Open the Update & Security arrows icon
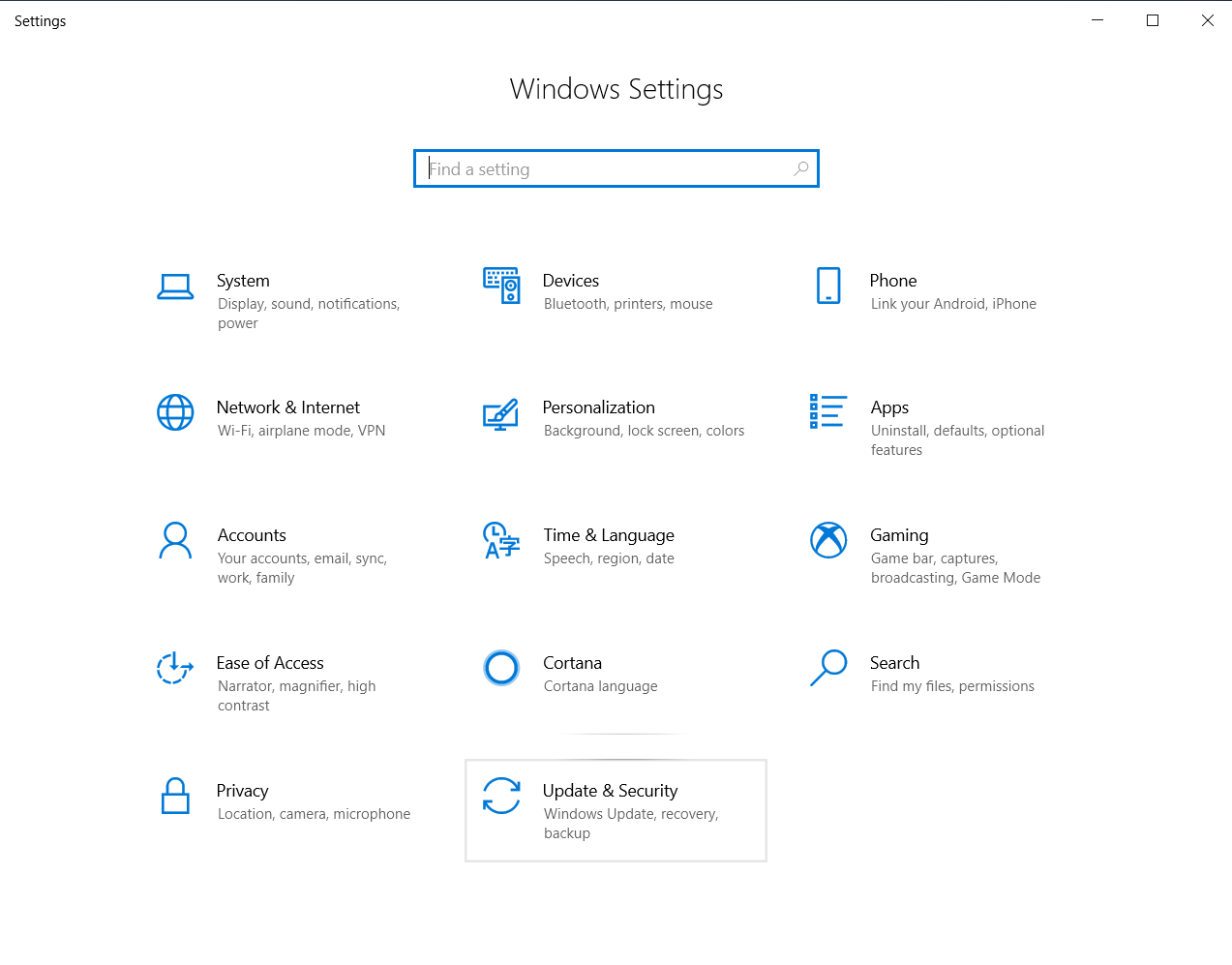1232x965 pixels. [501, 796]
